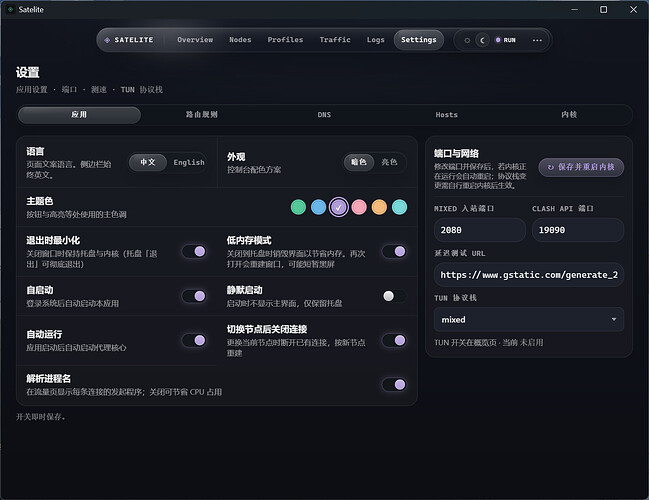This screenshot has height=500, width=649.
Task: Enable the 静默启动 switch
Action: (394, 296)
